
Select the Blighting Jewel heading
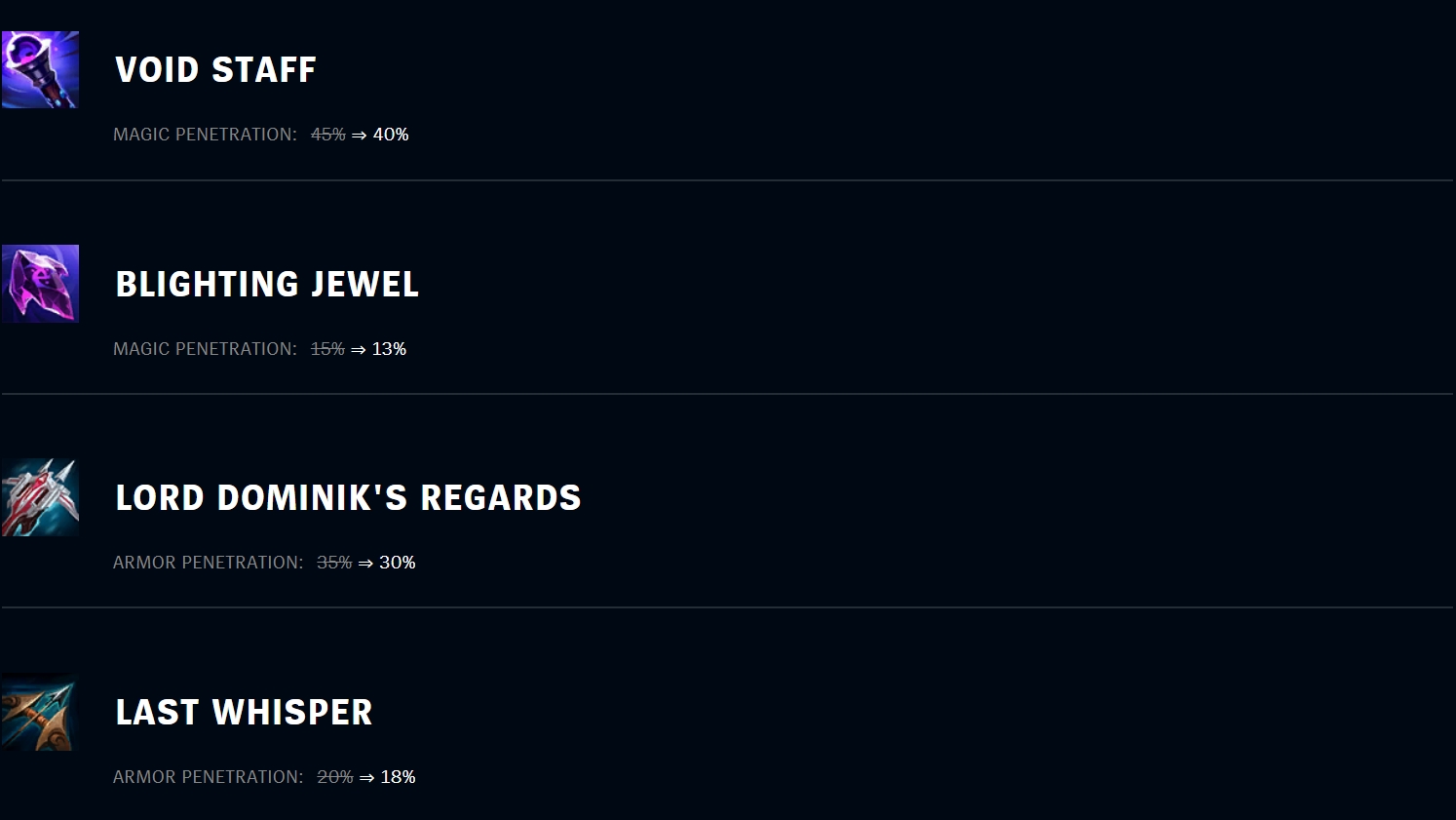(267, 285)
